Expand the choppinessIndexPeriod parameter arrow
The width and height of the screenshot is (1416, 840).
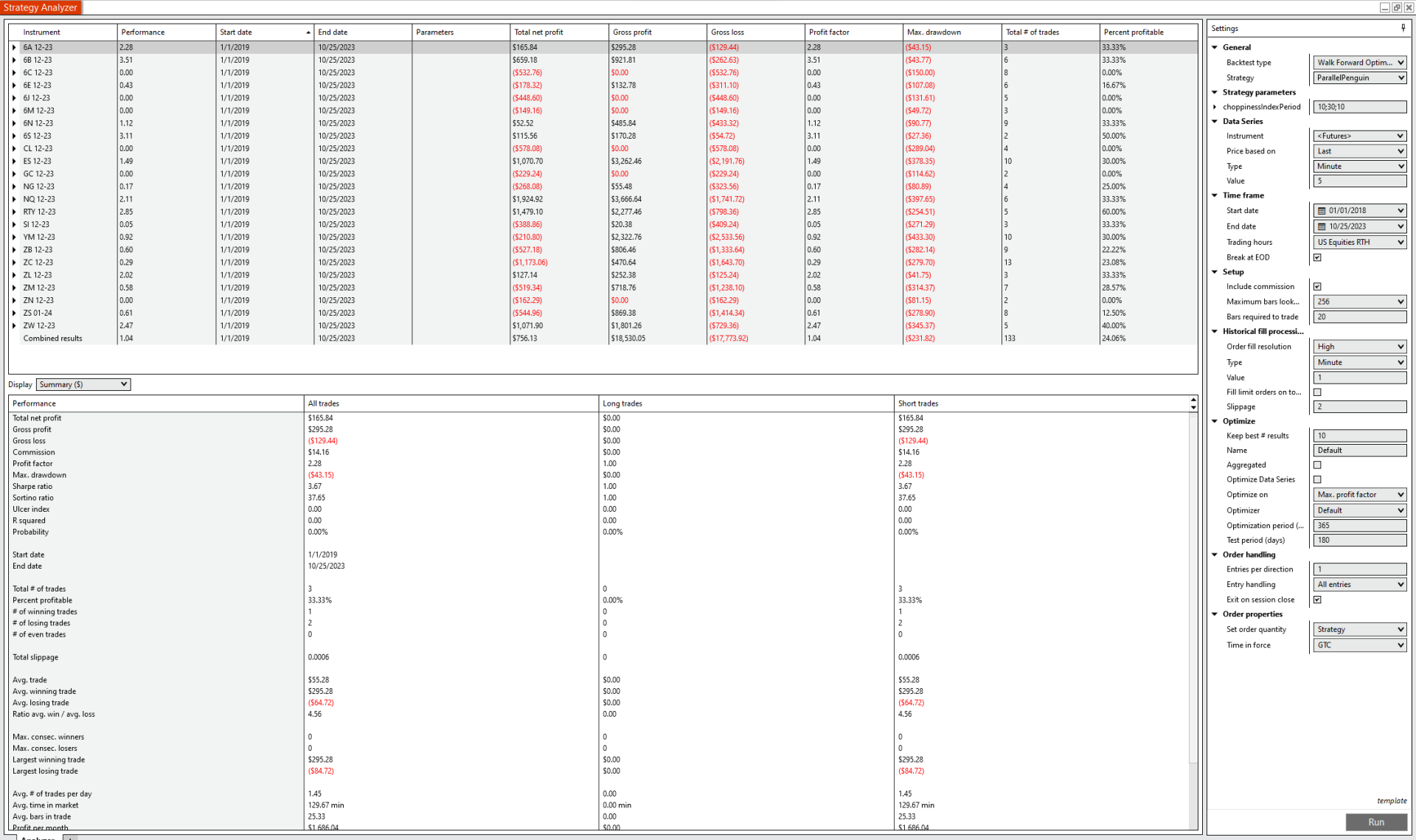coord(1215,107)
